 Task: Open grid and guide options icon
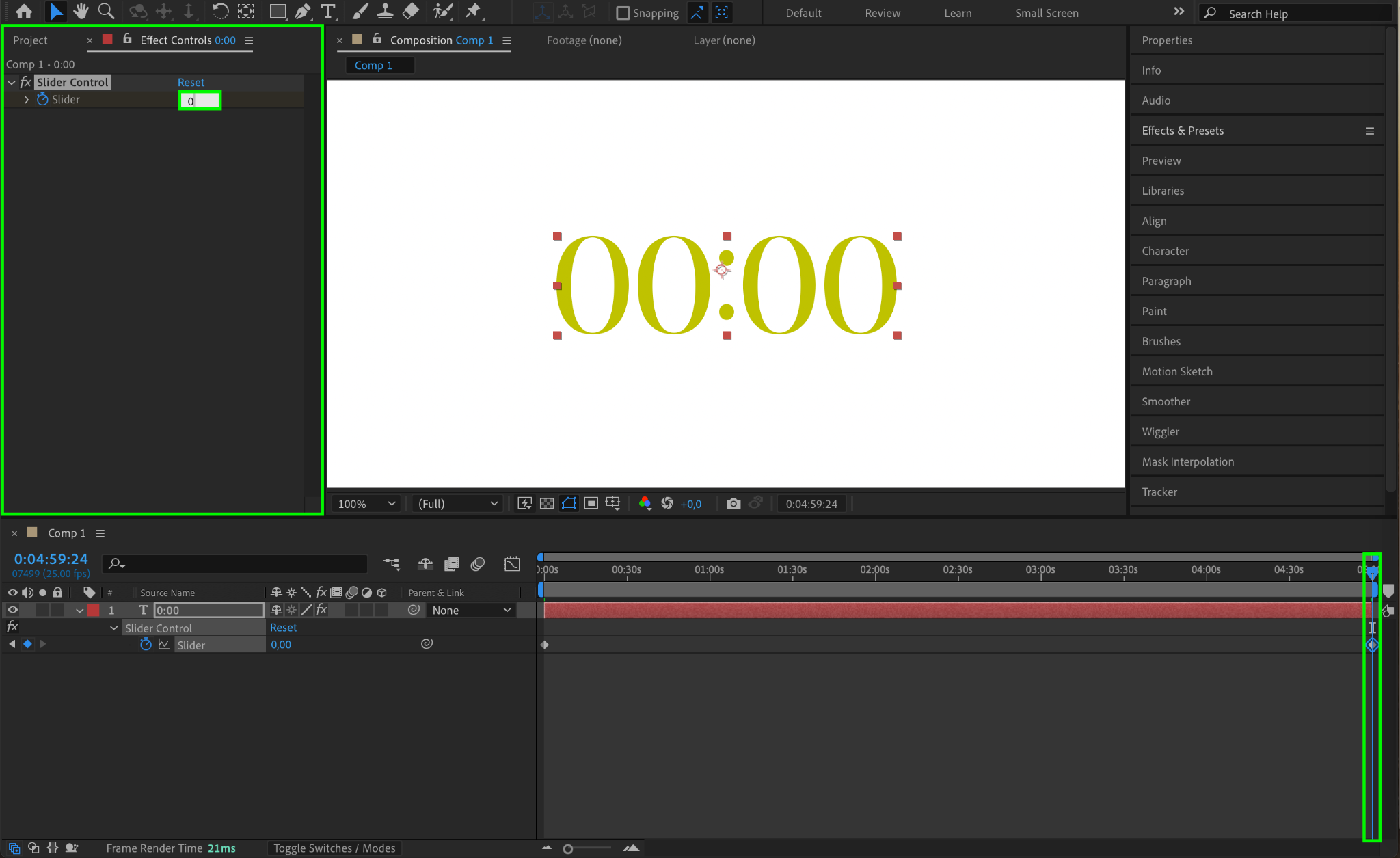pos(613,504)
